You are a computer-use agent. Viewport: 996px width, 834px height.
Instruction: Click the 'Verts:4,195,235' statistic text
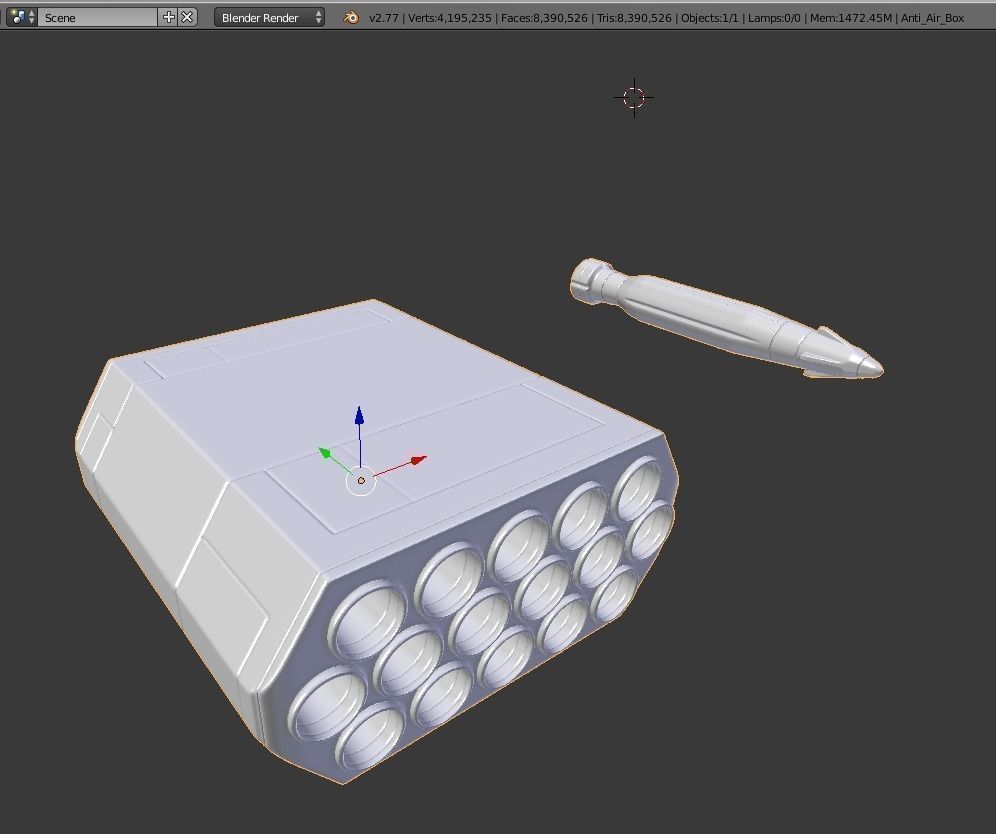450,18
